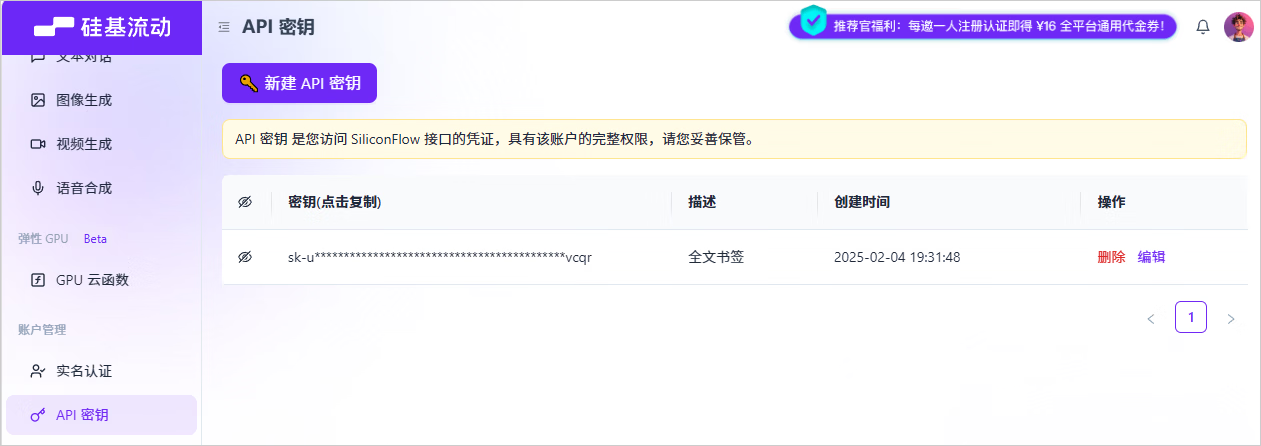This screenshot has height=446, width=1261.
Task: Click the 描述 column header
Action: (702, 202)
